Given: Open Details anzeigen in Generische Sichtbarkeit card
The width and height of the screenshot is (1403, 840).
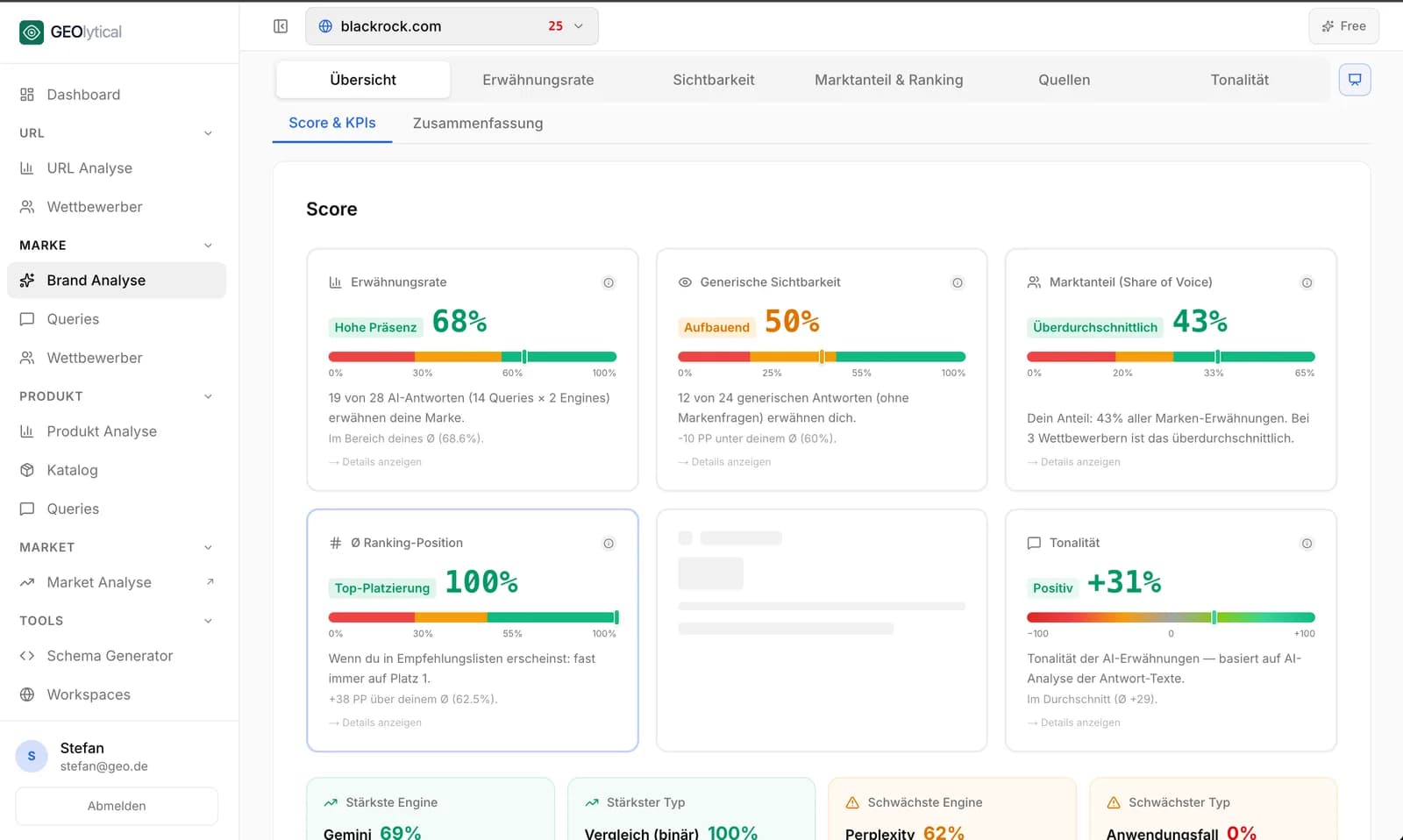Looking at the screenshot, I should pos(724,462).
